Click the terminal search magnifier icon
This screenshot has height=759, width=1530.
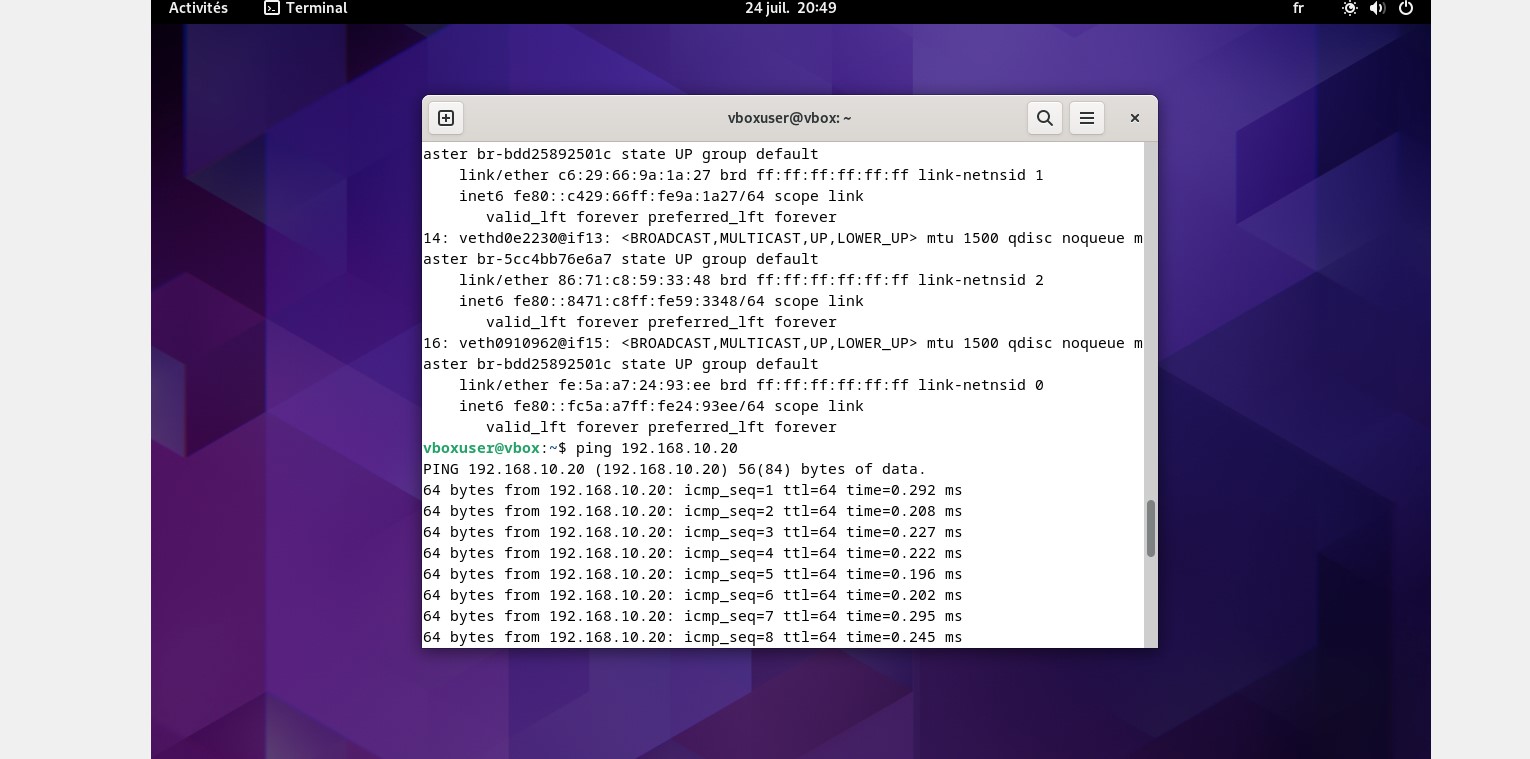[1045, 118]
